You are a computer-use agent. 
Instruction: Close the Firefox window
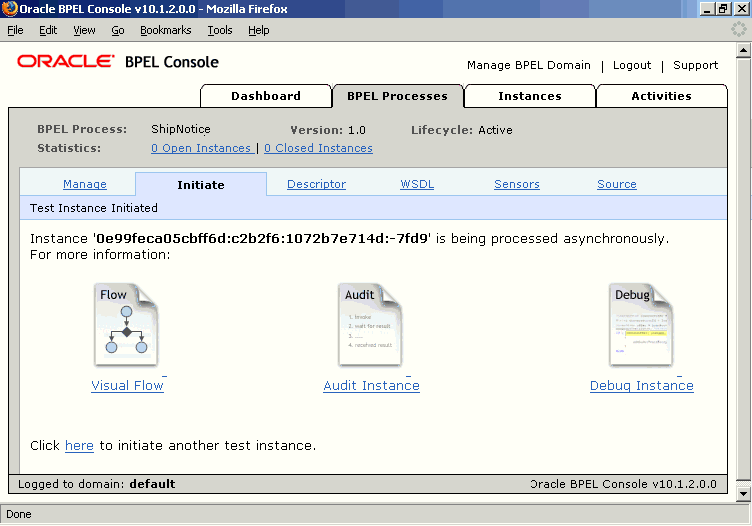[741, 9]
